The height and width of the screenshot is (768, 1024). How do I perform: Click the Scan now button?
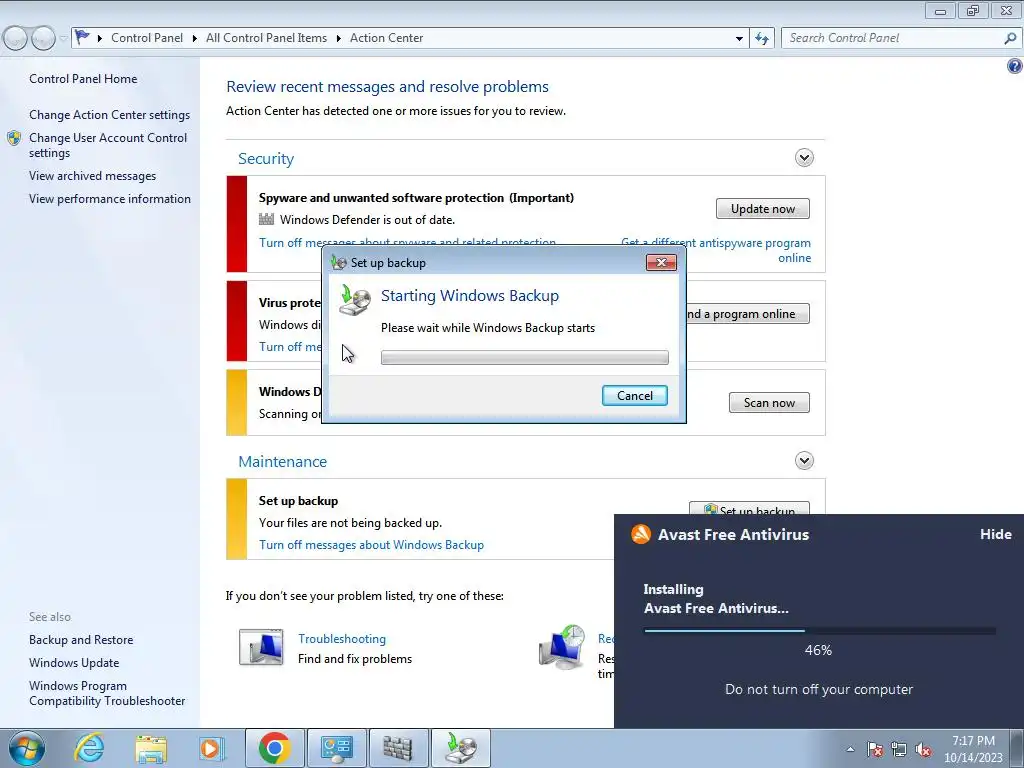[769, 402]
